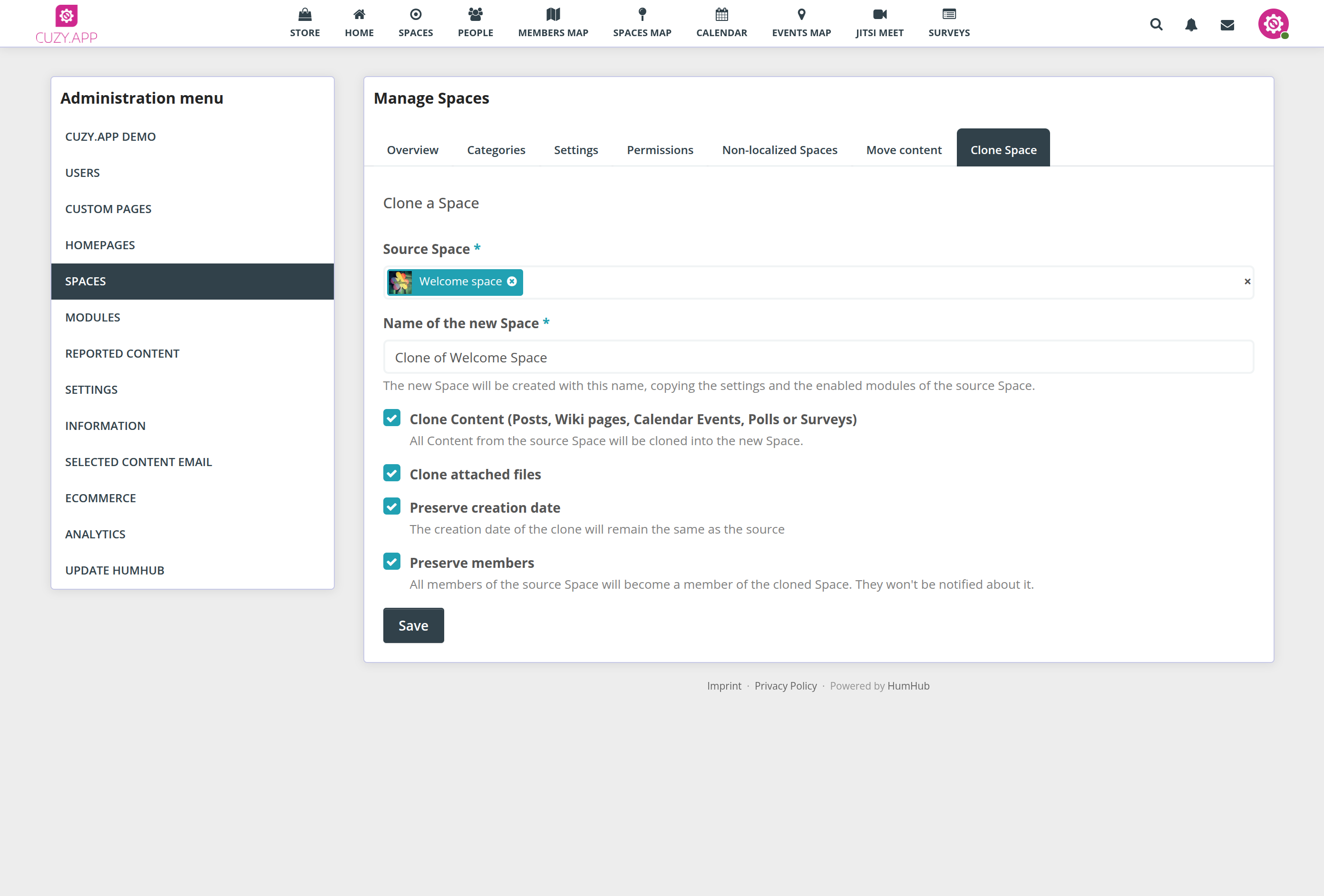Open the Store shopping bag icon
The image size is (1324, 896).
pyautogui.click(x=305, y=14)
